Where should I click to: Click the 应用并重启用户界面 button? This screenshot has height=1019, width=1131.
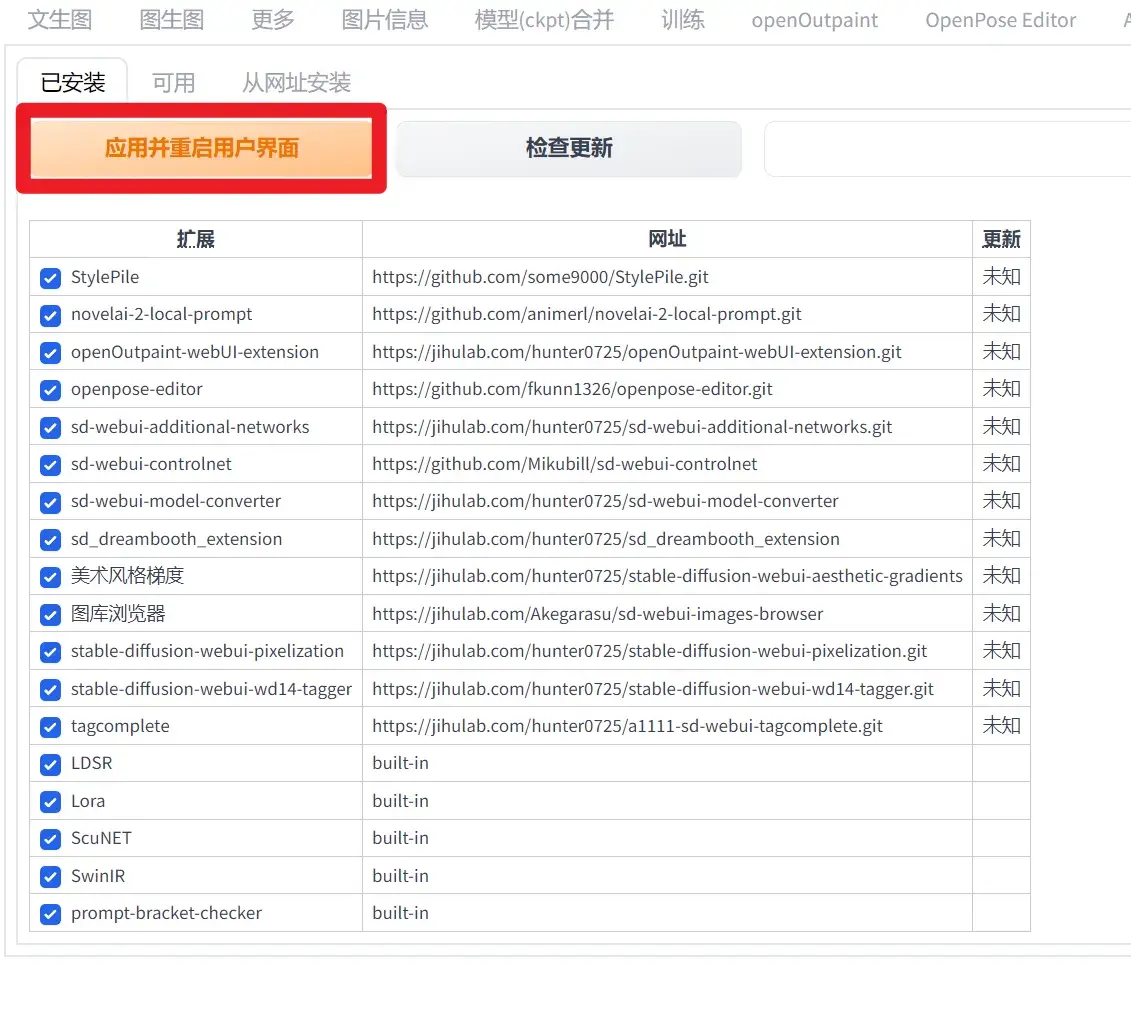click(x=201, y=149)
